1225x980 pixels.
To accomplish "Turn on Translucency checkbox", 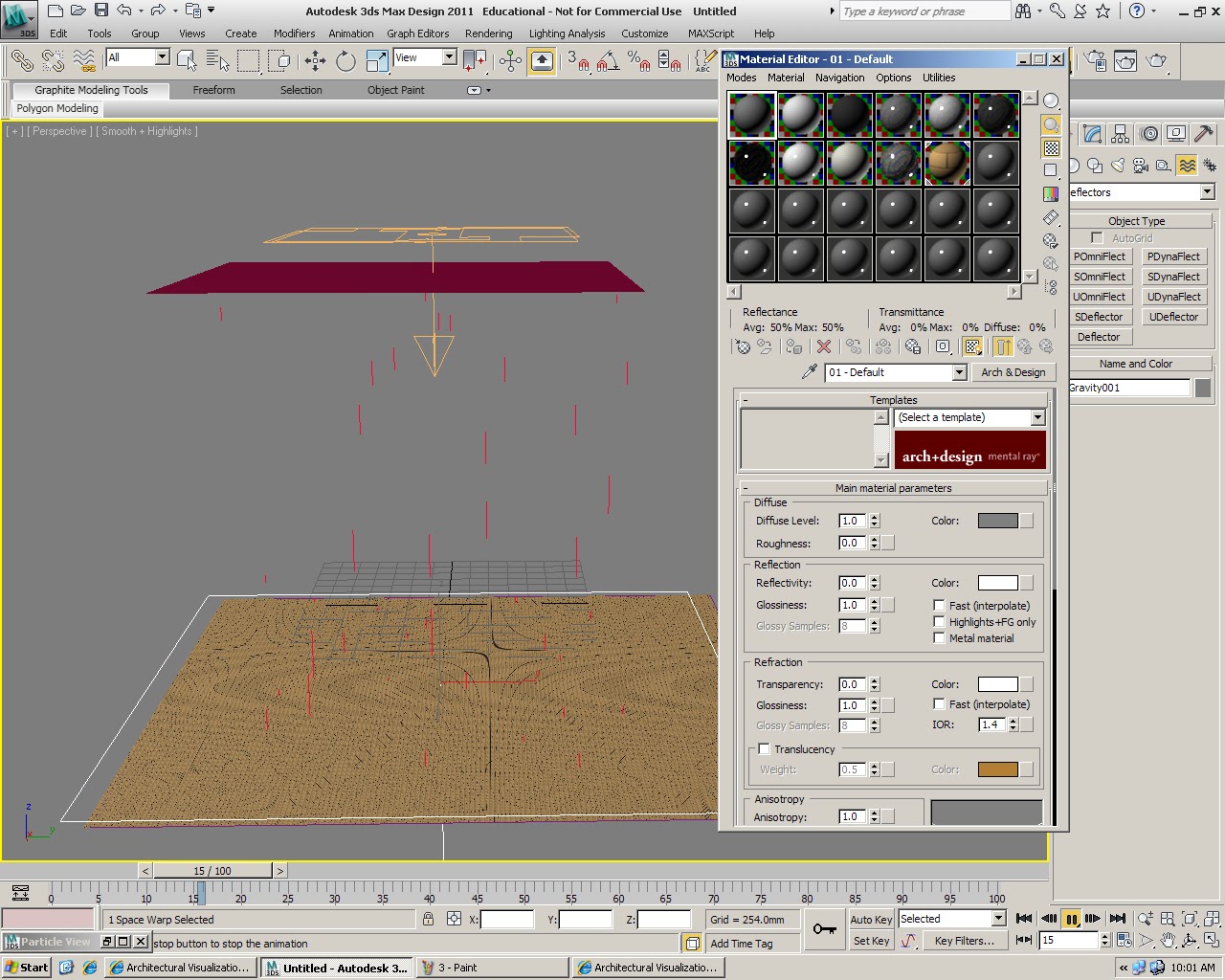I will 764,748.
